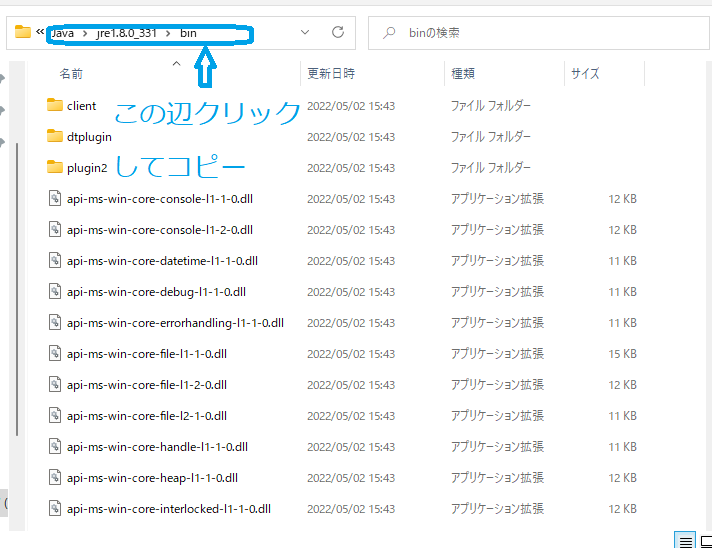Select the dtplugin folder icon

pyautogui.click(x=55, y=136)
